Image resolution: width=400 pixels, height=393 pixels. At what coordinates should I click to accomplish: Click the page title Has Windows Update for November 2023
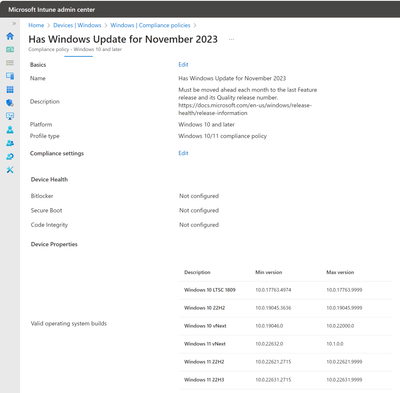point(123,39)
